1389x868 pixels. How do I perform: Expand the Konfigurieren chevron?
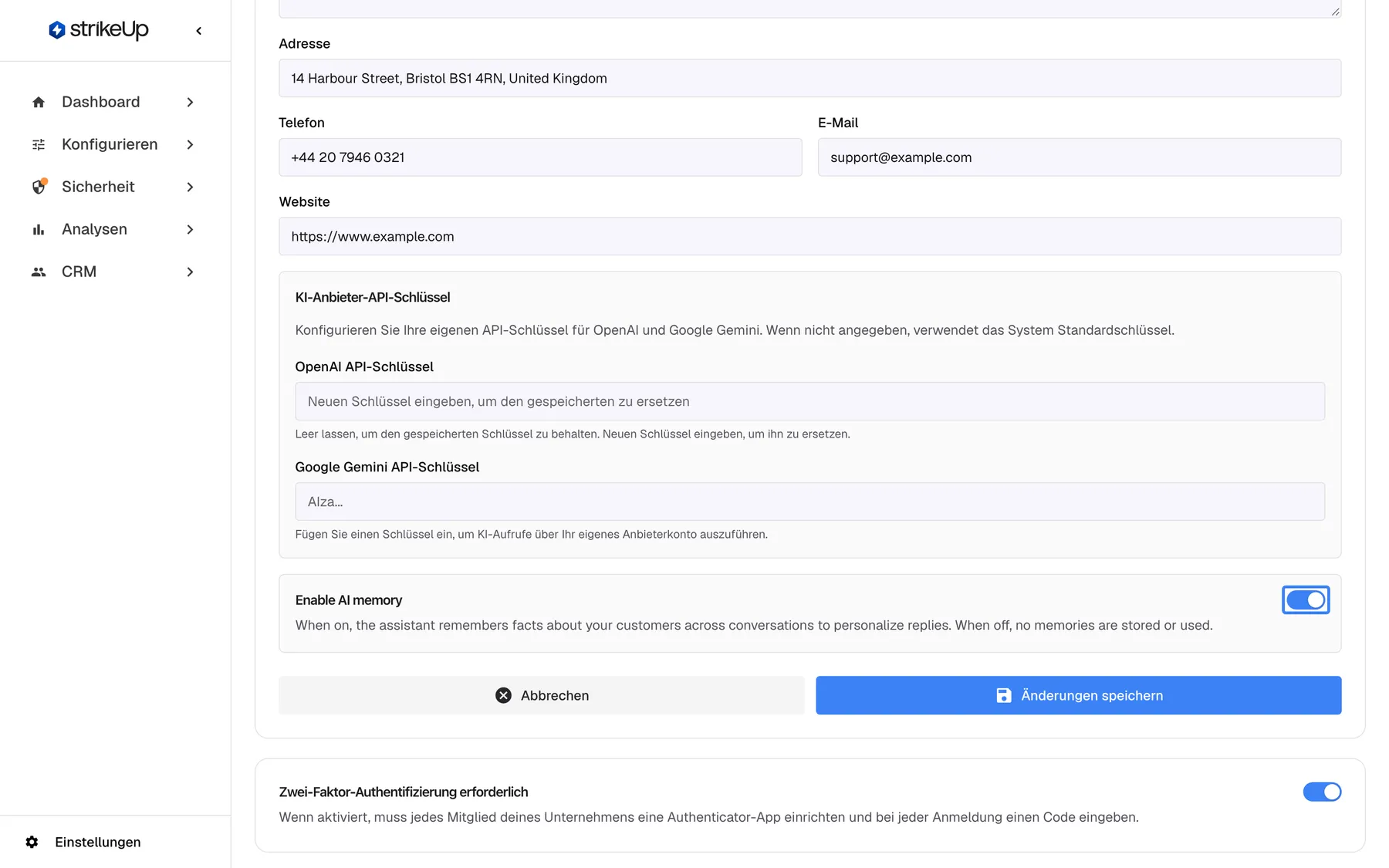click(x=190, y=144)
